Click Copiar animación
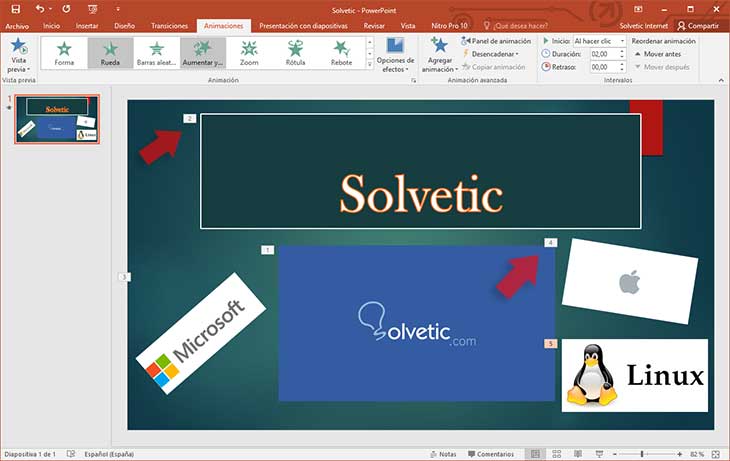 coord(493,67)
